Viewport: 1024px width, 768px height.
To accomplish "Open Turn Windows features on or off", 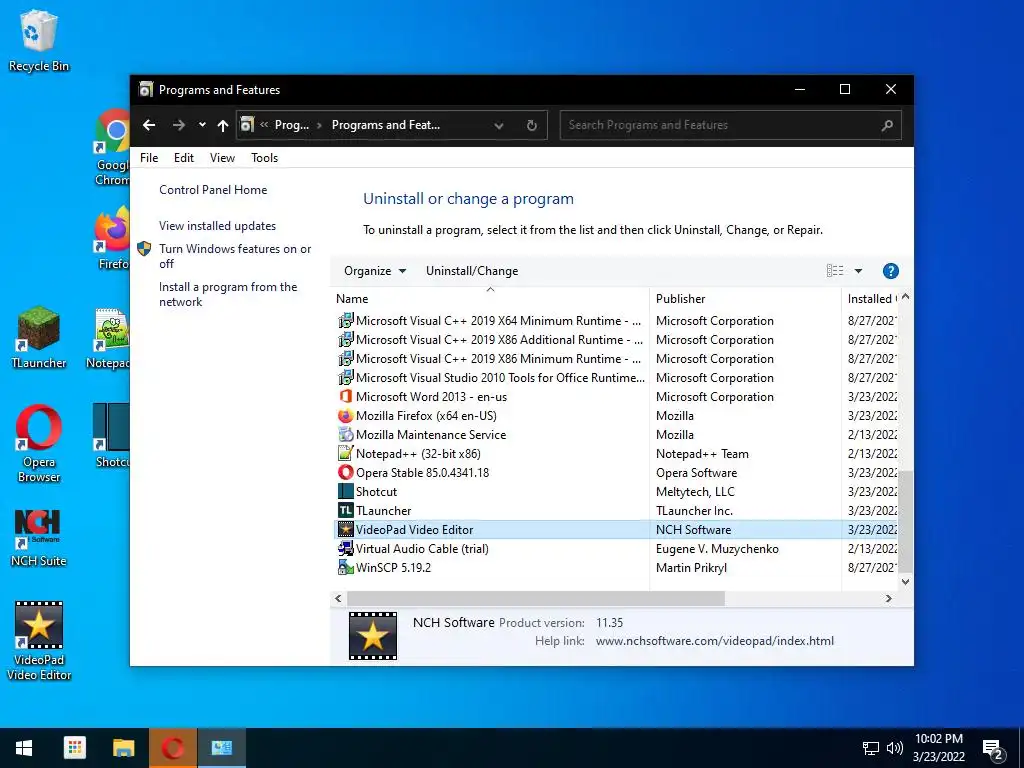I will (x=235, y=256).
